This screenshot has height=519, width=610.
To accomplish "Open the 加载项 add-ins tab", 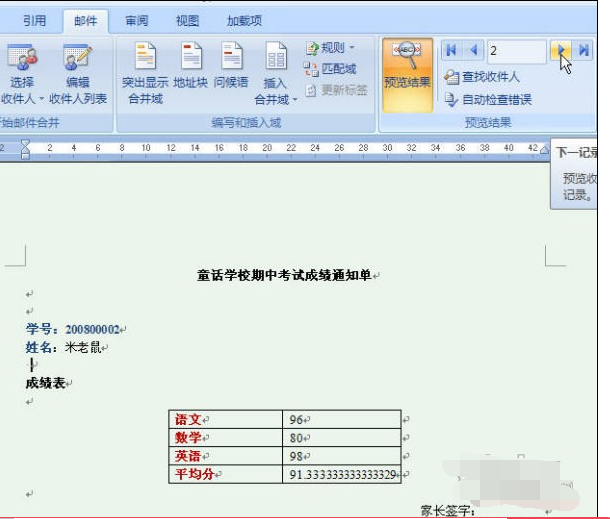I will (x=244, y=21).
